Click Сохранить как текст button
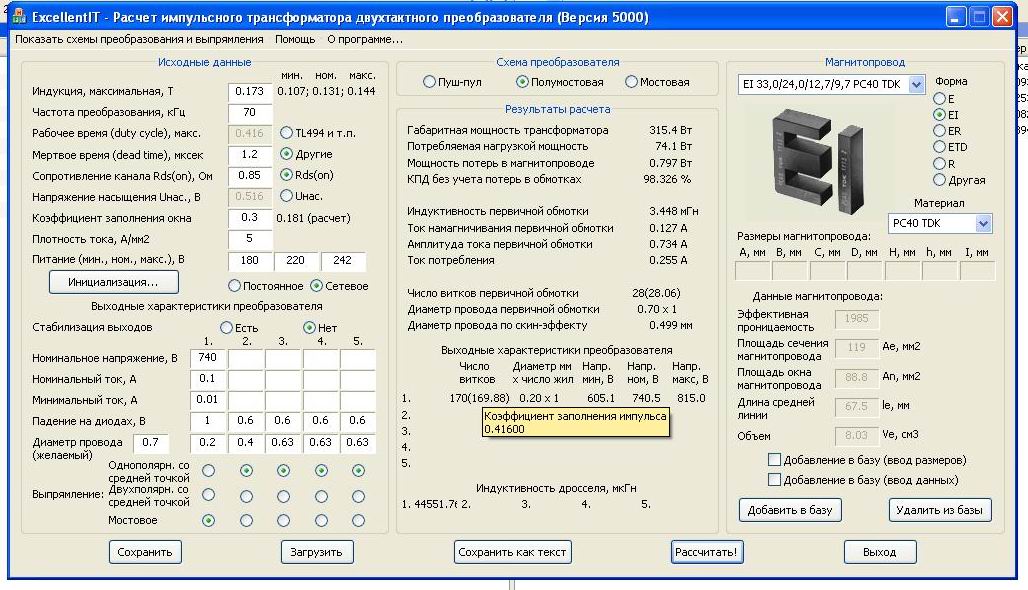 (512, 551)
